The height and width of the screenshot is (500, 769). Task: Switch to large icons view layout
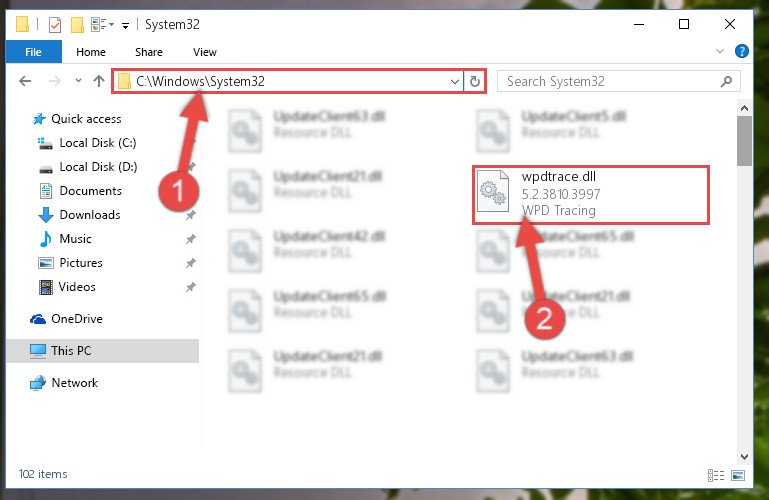[x=738, y=475]
